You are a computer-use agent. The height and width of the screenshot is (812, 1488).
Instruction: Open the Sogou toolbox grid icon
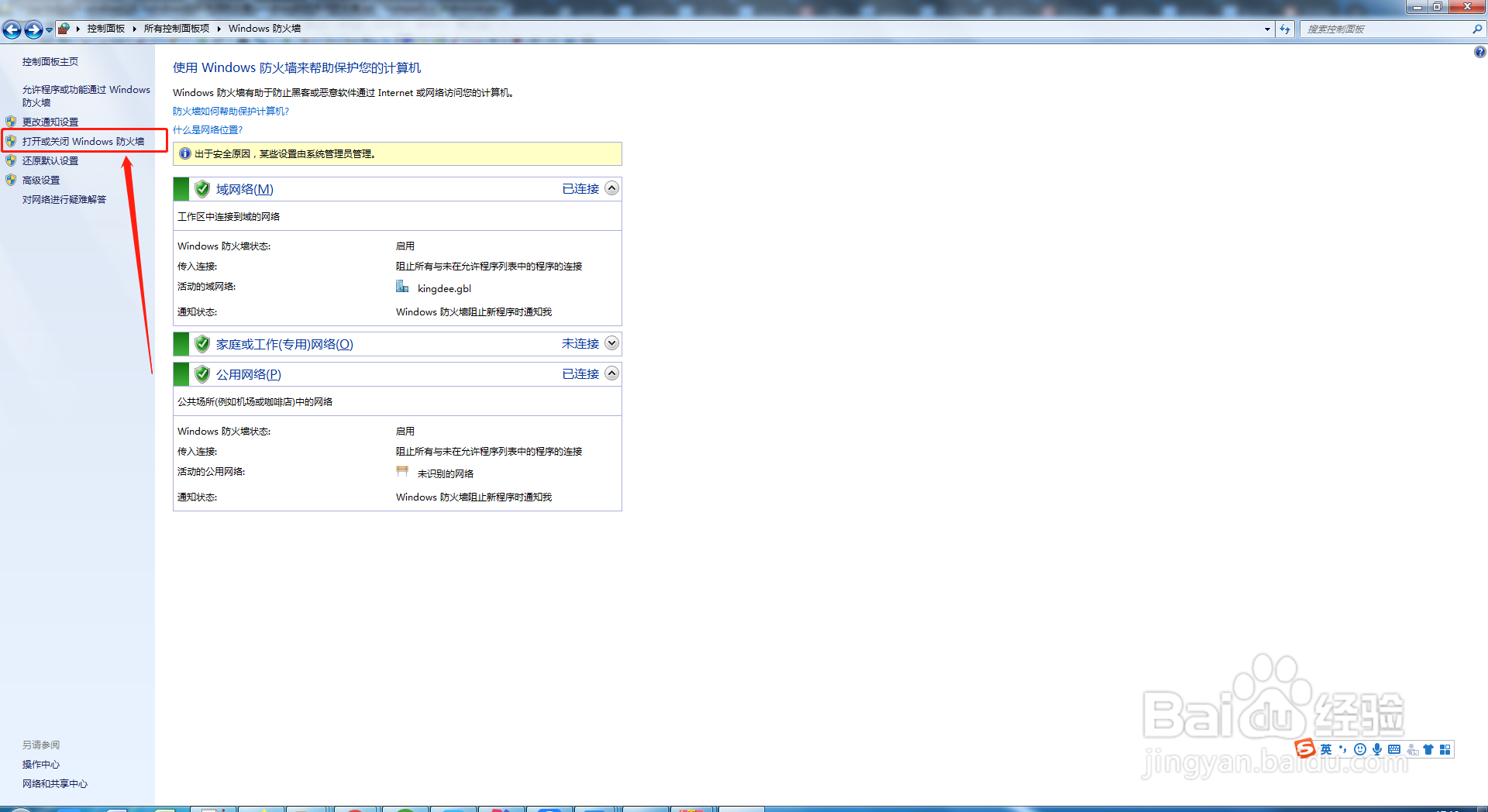pyautogui.click(x=1445, y=749)
